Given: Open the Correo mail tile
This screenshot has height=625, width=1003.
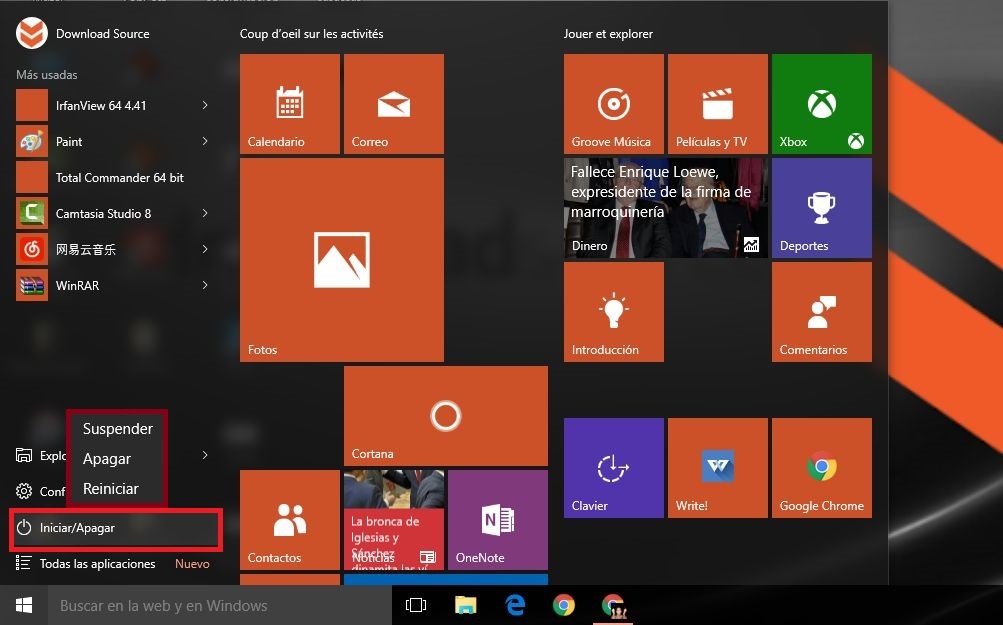Looking at the screenshot, I should [393, 104].
